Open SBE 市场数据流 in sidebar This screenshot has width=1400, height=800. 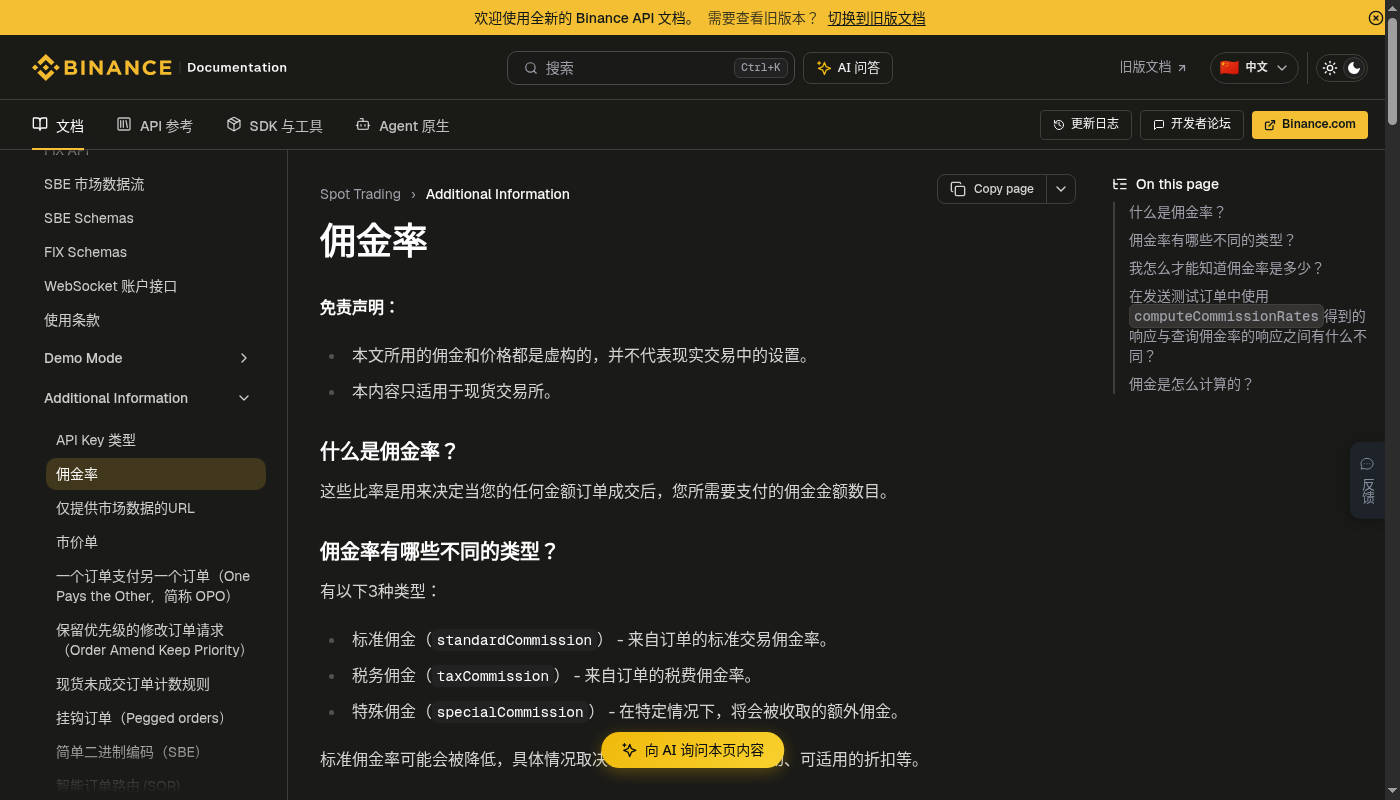(94, 184)
